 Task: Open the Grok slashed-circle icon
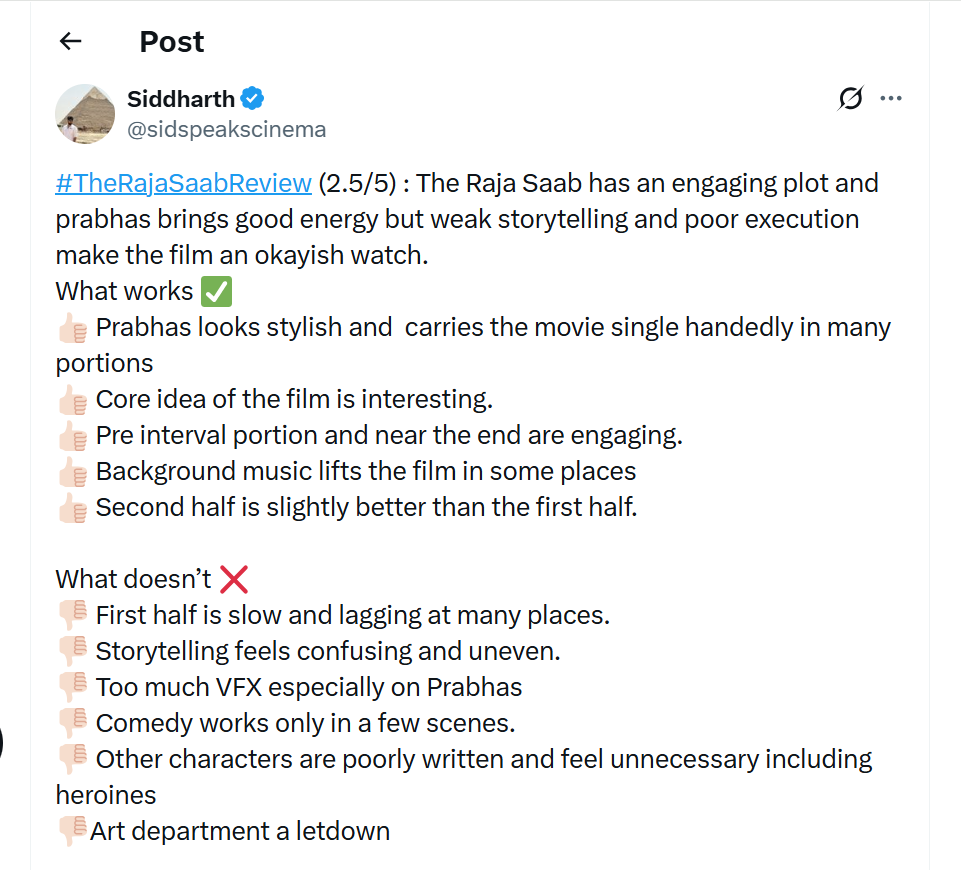pos(850,98)
